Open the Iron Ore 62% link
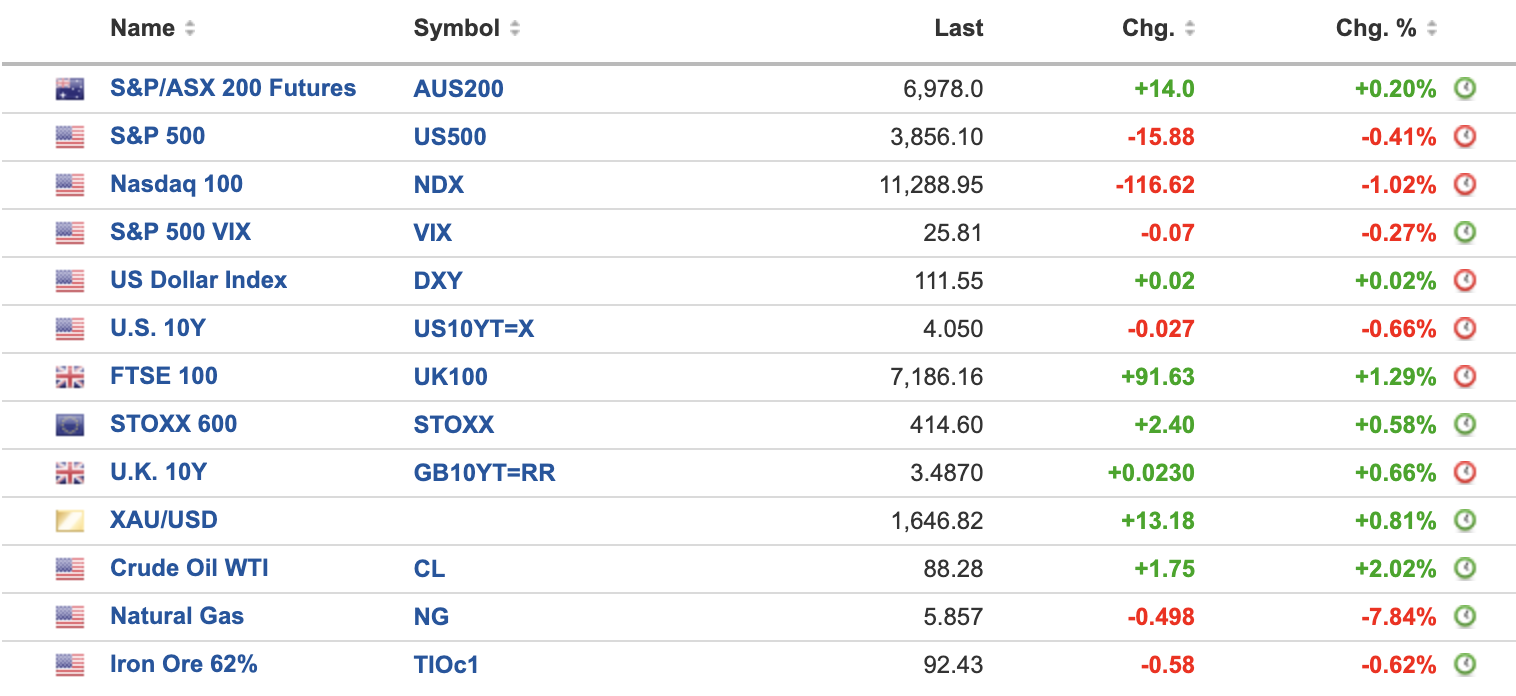This screenshot has height=696, width=1516. pos(183,664)
